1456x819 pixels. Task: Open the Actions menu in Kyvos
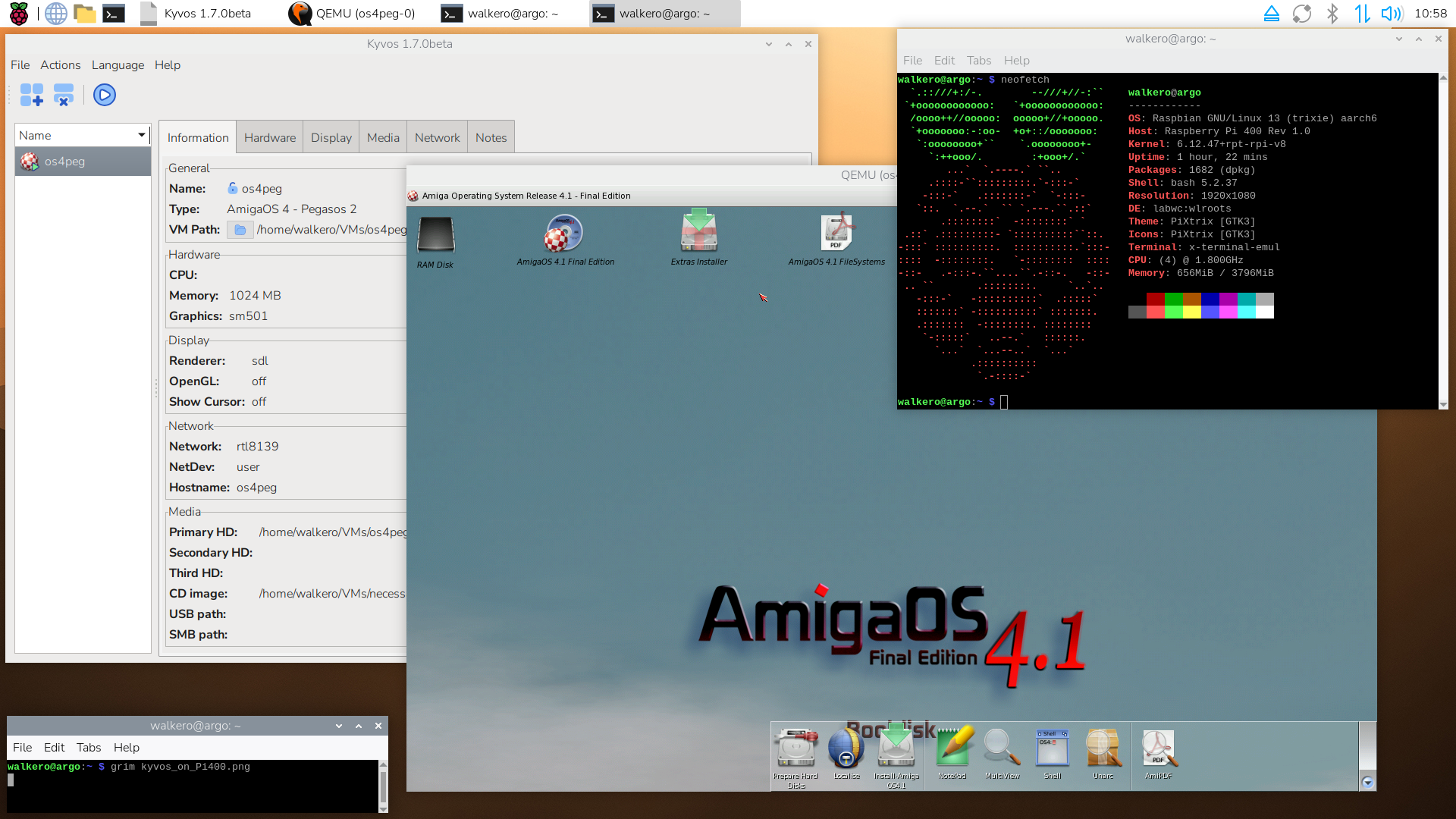60,65
